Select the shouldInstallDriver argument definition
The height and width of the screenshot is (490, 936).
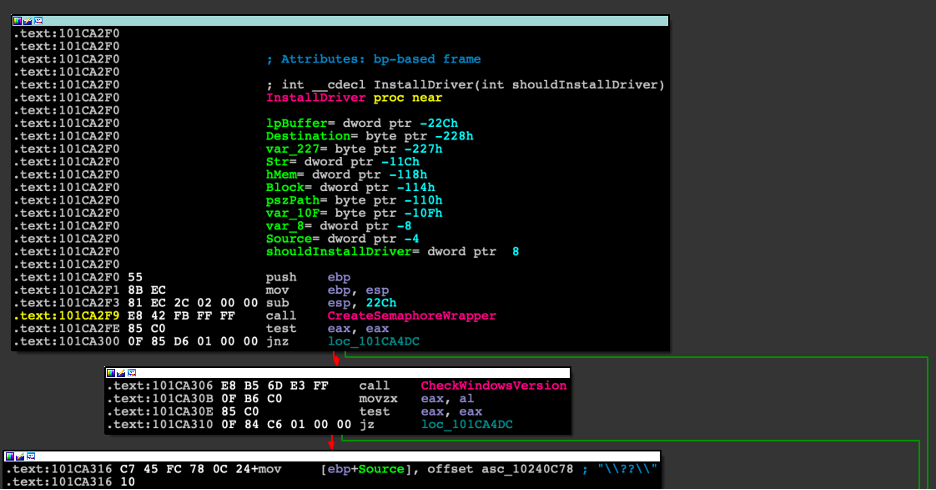point(392,252)
